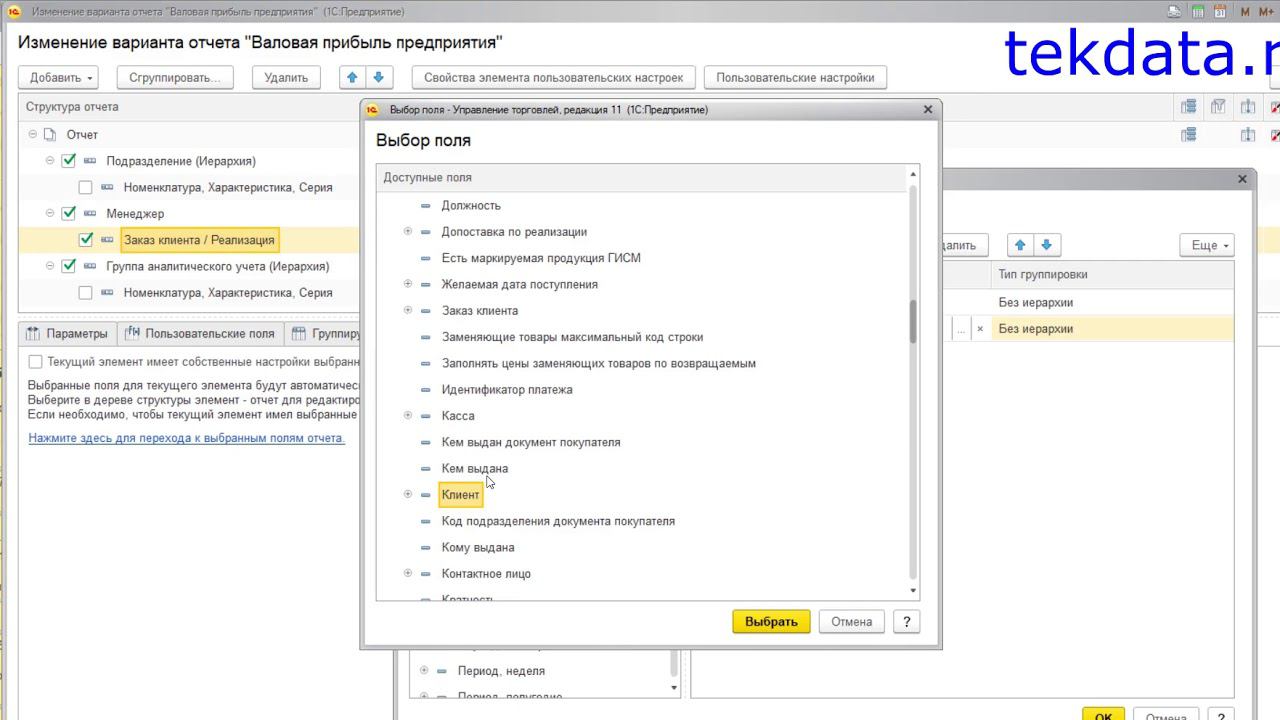Move the structure element down with the arrow in the main toolbar
The width and height of the screenshot is (1280, 720).
click(378, 77)
